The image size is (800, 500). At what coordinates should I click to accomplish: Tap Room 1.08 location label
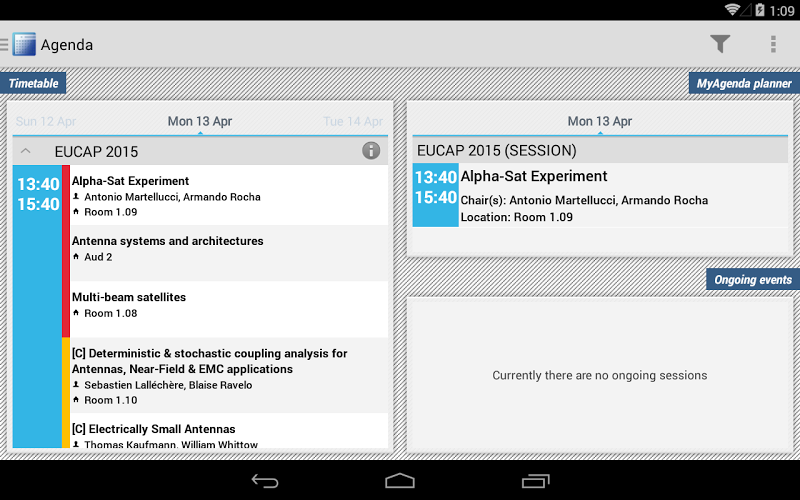(x=111, y=313)
